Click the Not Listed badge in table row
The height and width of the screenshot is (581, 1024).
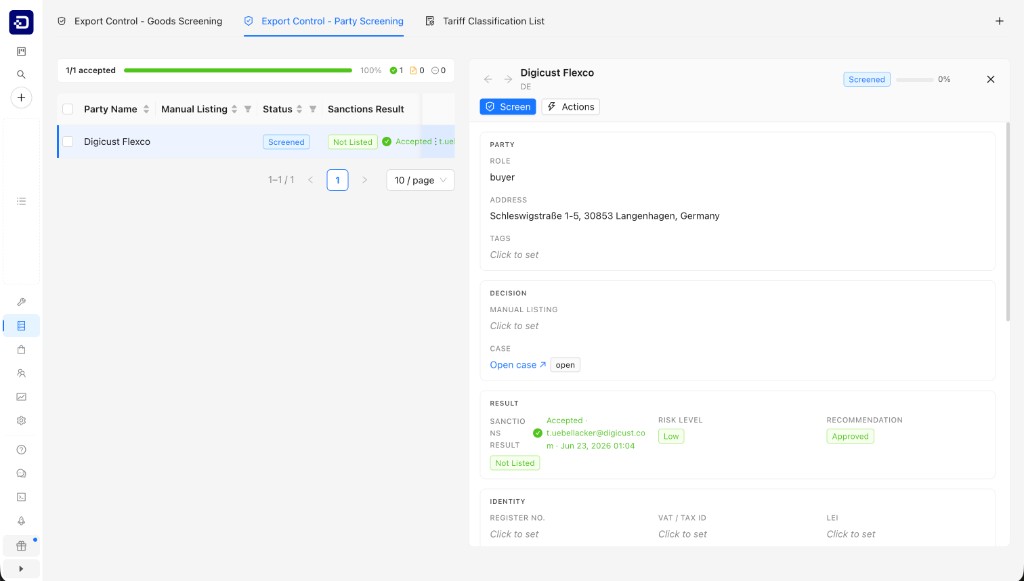click(353, 142)
